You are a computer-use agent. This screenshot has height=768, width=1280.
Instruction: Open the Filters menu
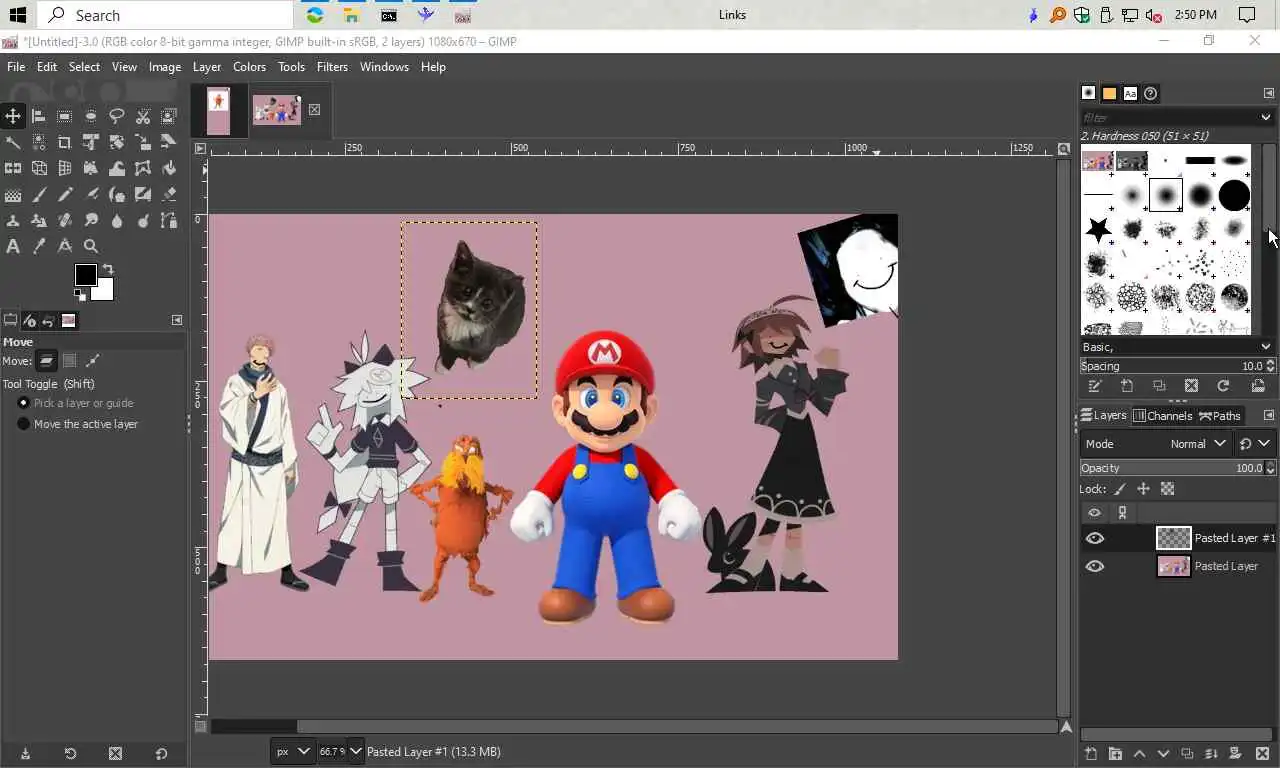[332, 67]
